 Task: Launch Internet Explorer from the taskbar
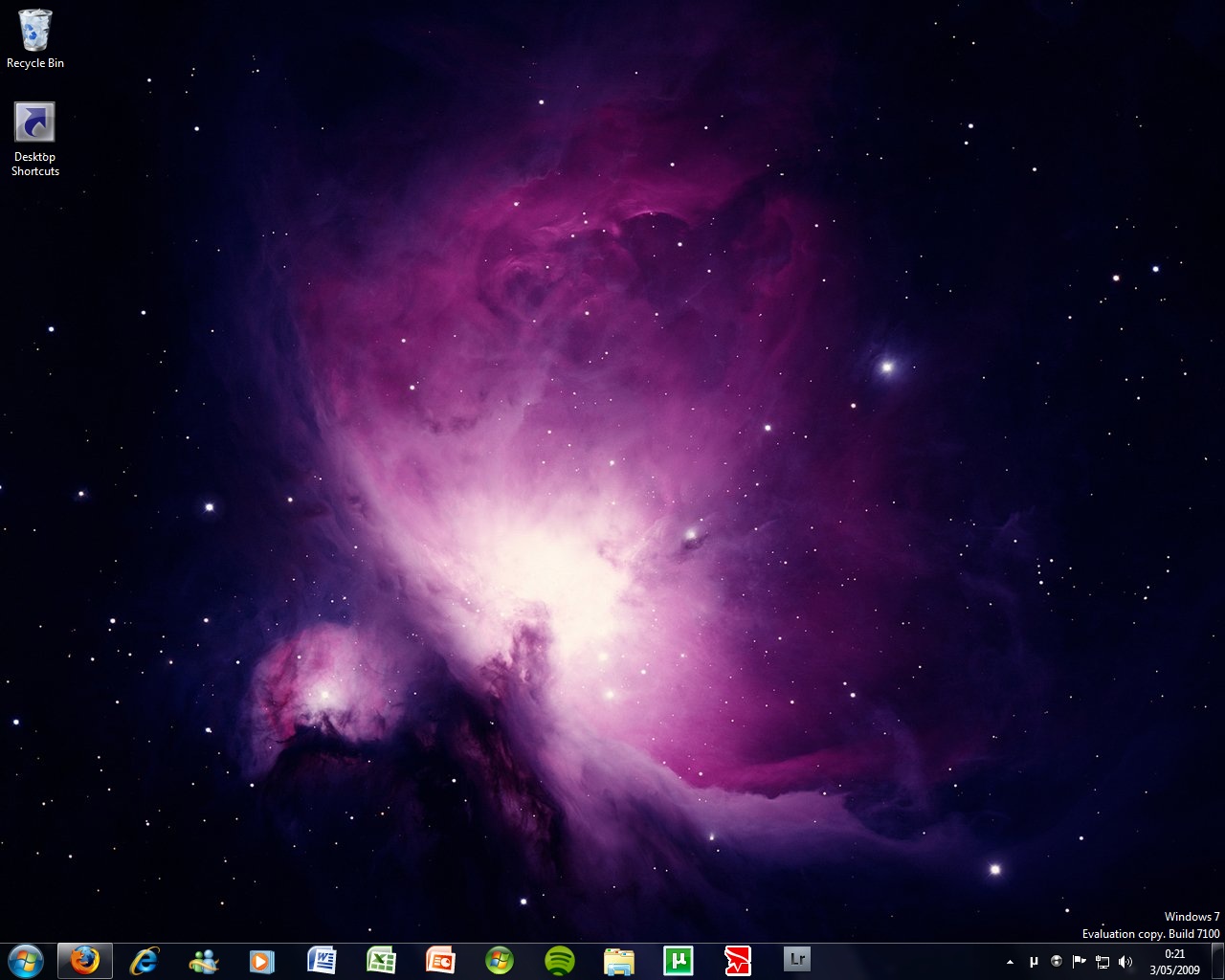click(145, 960)
